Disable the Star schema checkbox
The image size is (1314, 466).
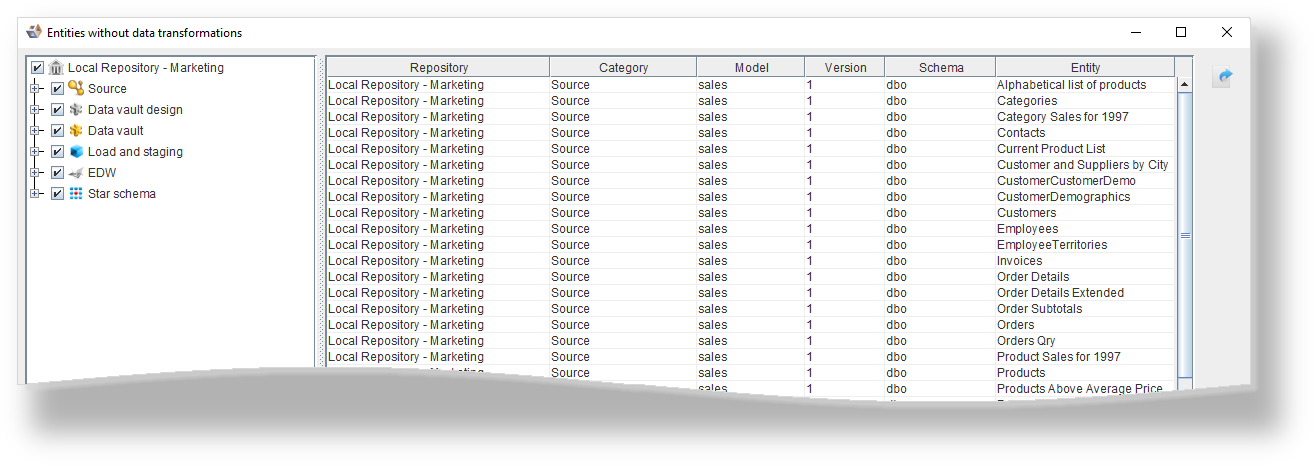(57, 194)
